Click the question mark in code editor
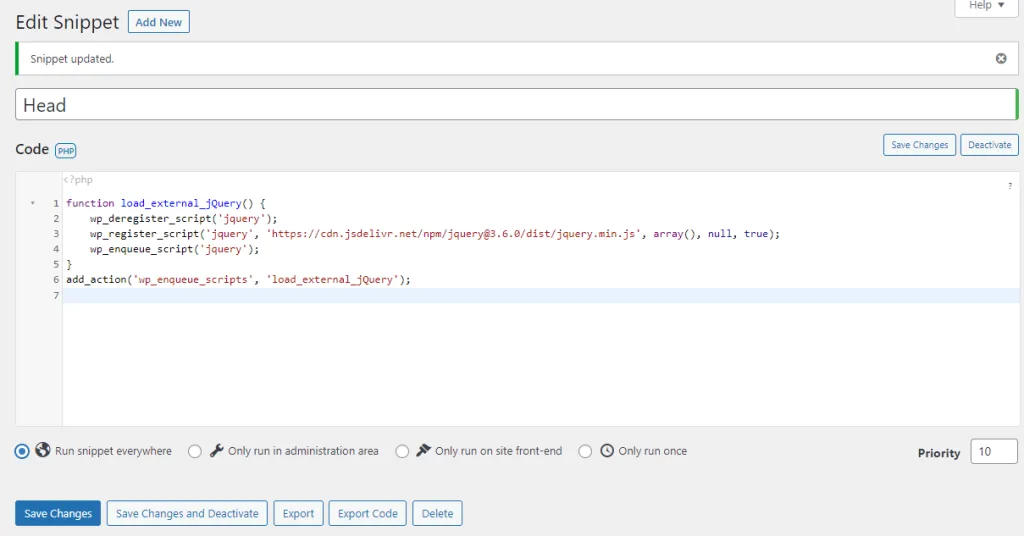Image resolution: width=1024 pixels, height=536 pixels. pos(1009,187)
